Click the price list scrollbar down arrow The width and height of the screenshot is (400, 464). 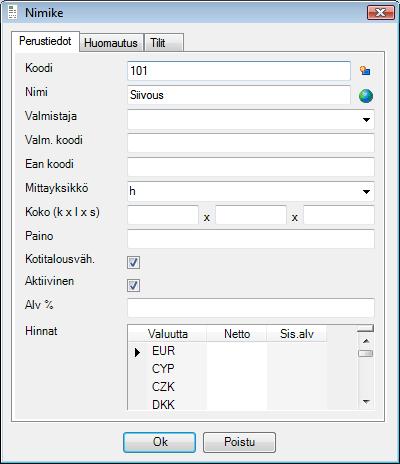coord(366,402)
